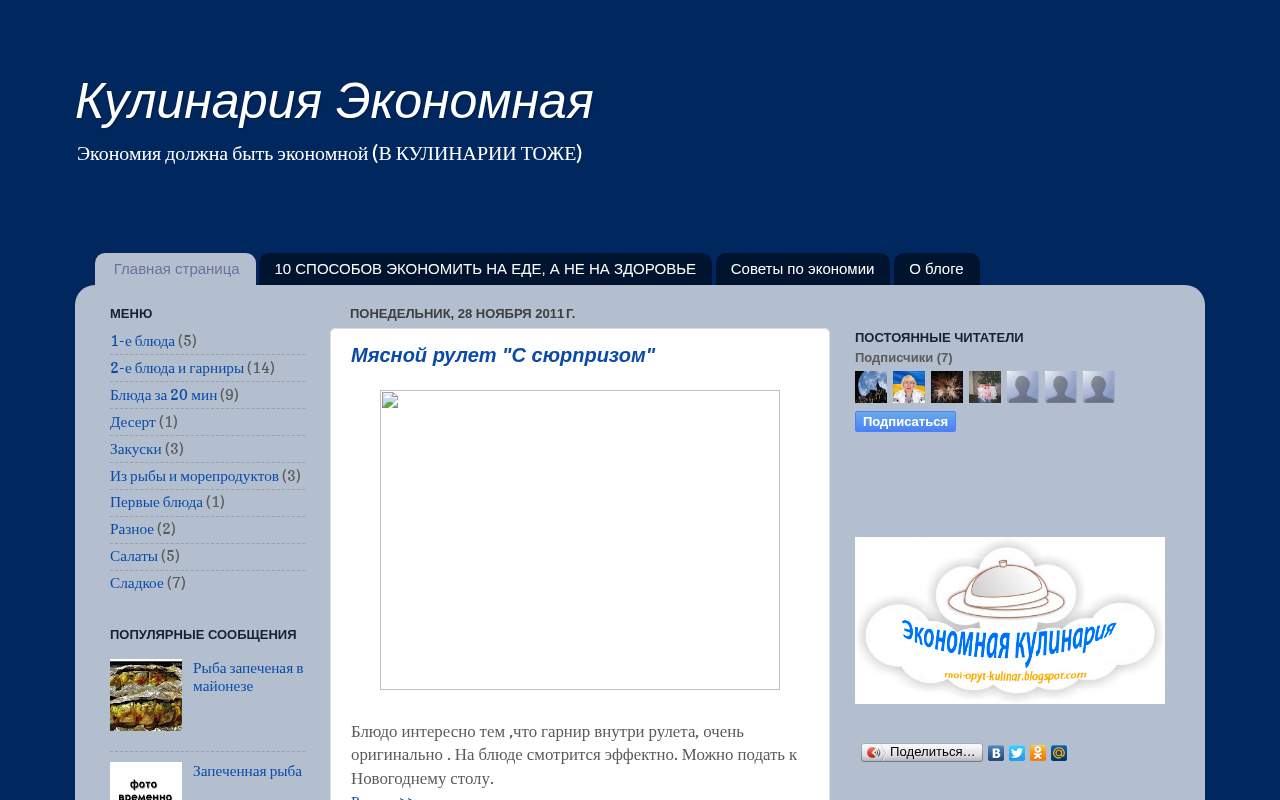Image resolution: width=1280 pixels, height=800 pixels.
Task: Switch to the Главная страница tab
Action: point(176,269)
